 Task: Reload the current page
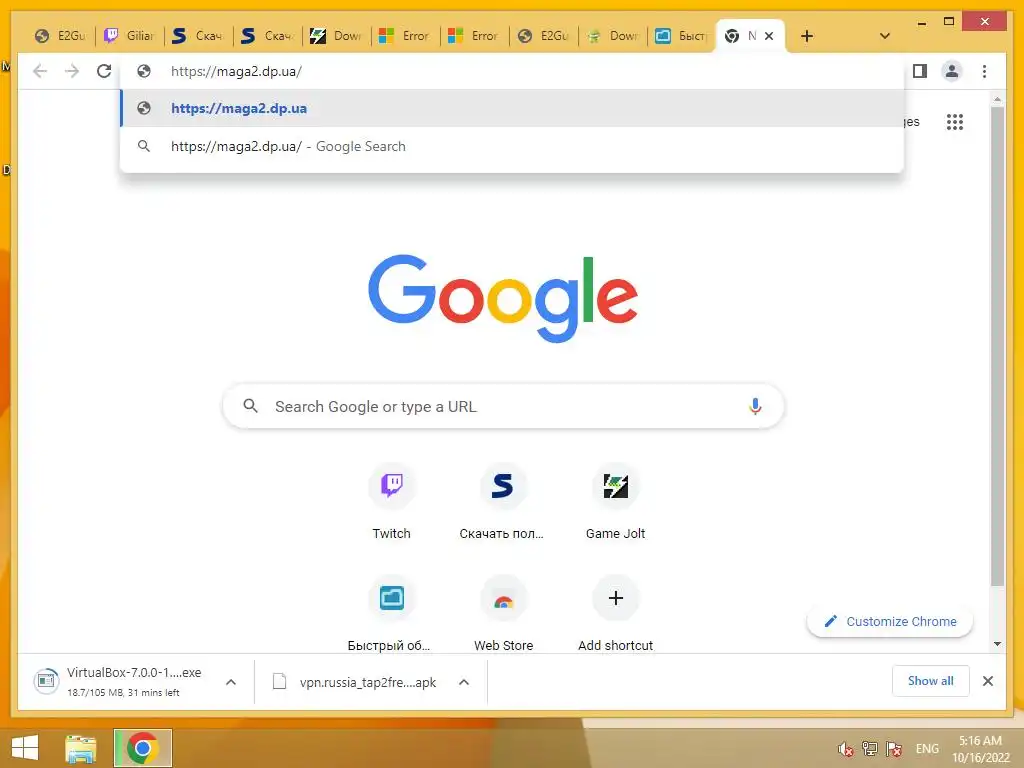(104, 71)
